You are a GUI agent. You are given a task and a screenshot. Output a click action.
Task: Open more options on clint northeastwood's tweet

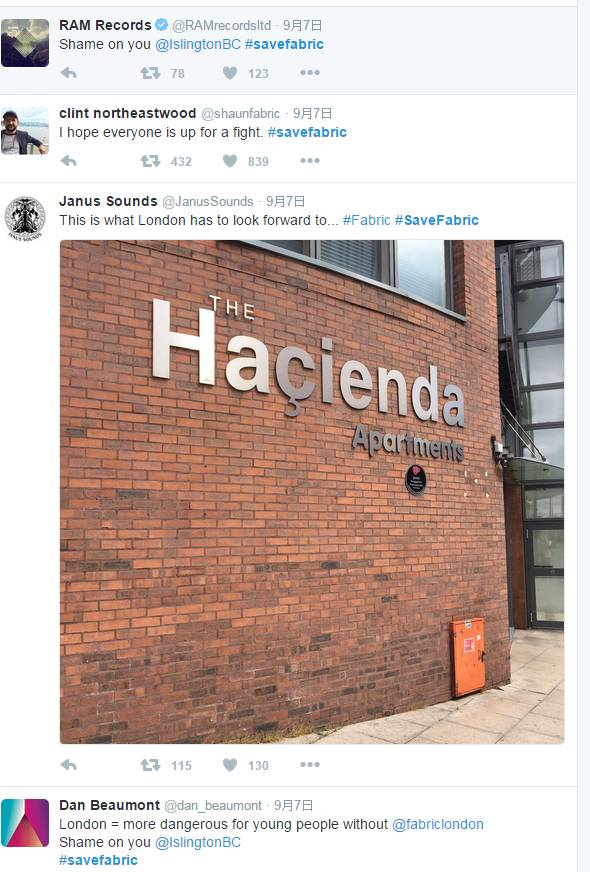[x=310, y=161]
